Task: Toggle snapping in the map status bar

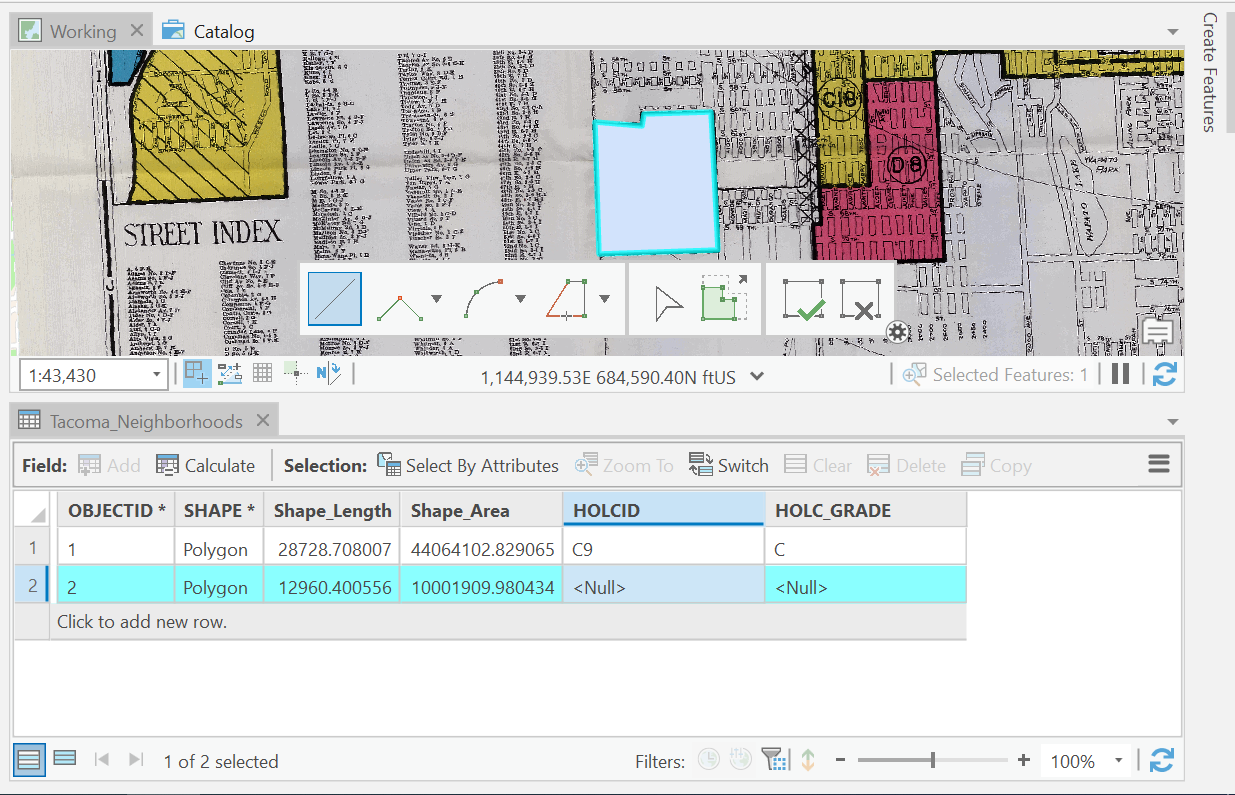Action: (x=197, y=374)
